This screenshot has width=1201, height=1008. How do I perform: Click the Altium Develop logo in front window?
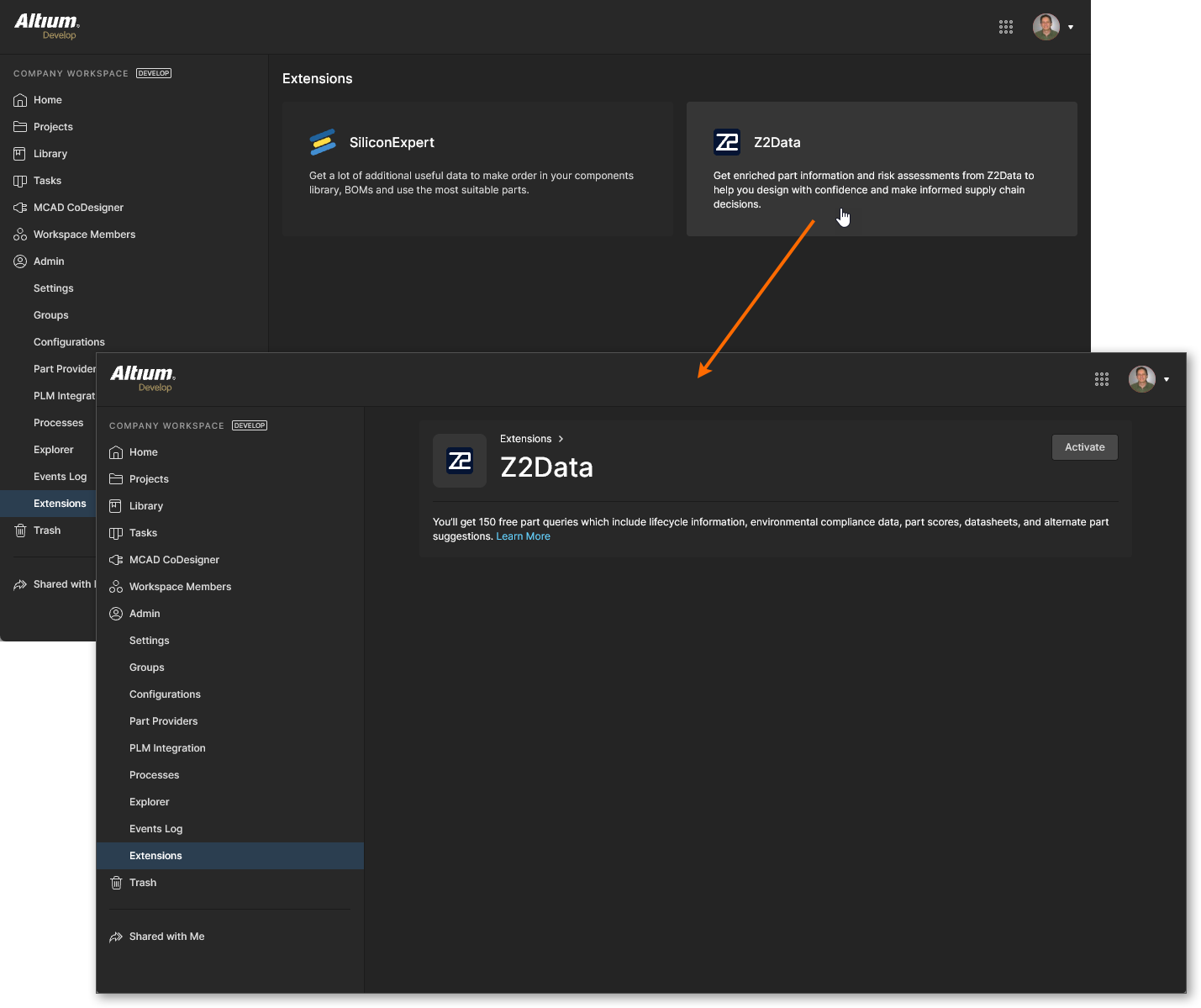pyautogui.click(x=143, y=377)
